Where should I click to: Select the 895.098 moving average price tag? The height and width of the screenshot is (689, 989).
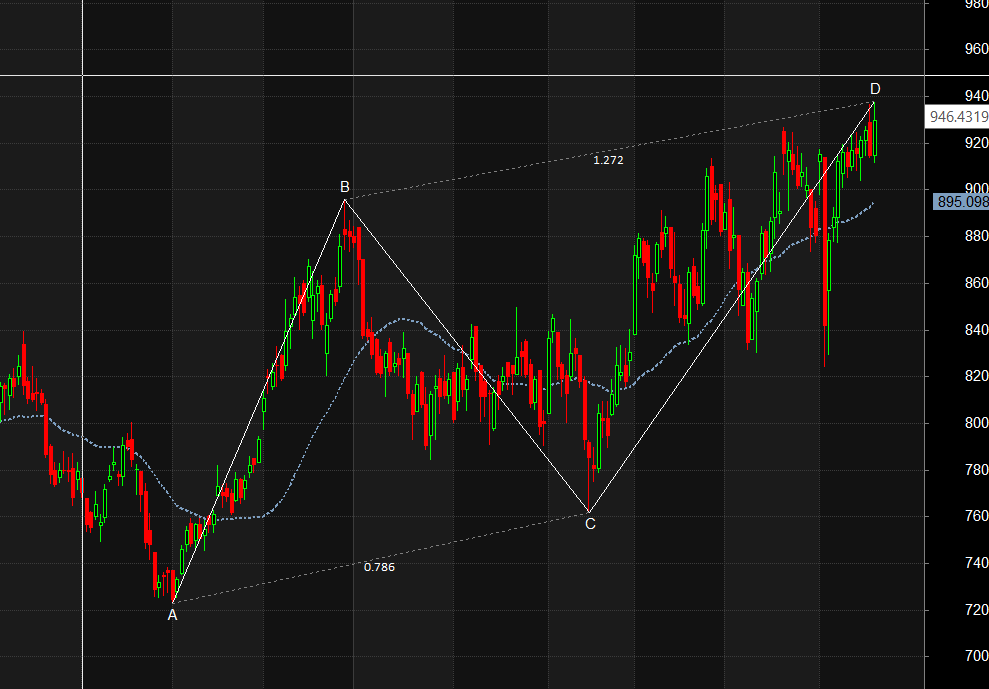click(x=961, y=202)
